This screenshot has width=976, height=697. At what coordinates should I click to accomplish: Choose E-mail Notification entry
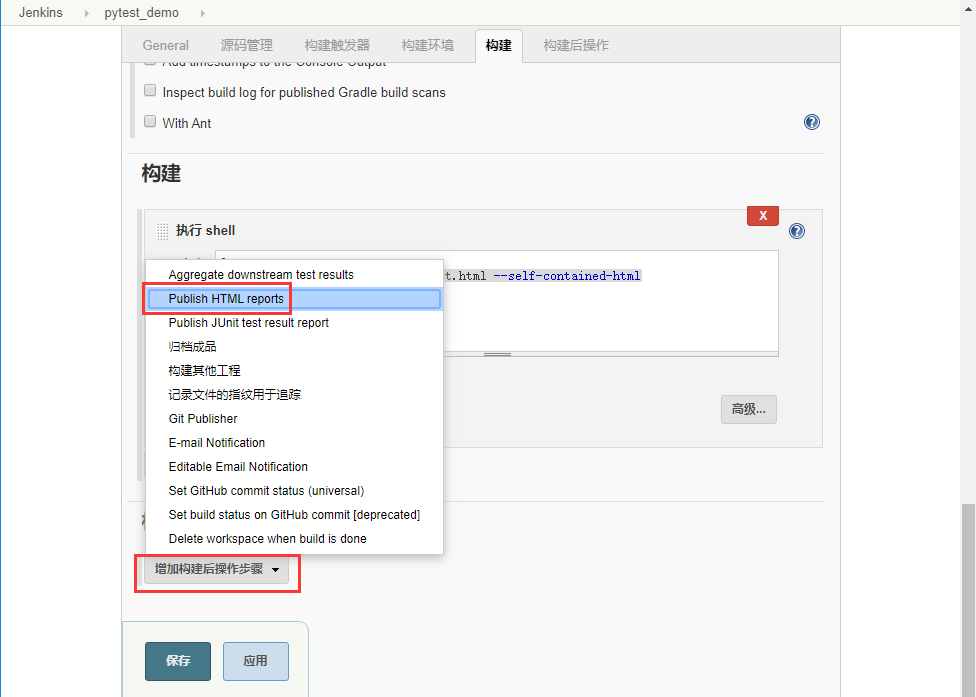[294, 443]
